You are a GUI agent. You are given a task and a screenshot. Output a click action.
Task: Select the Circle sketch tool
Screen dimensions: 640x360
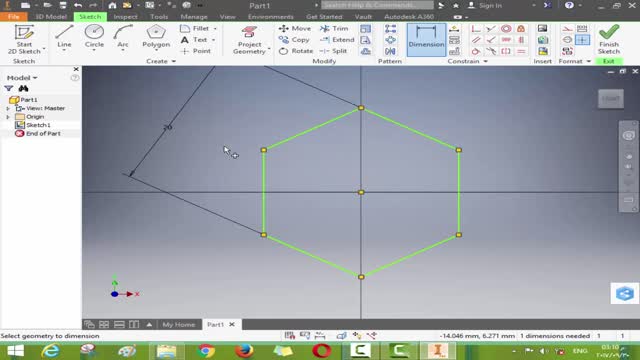click(x=94, y=37)
